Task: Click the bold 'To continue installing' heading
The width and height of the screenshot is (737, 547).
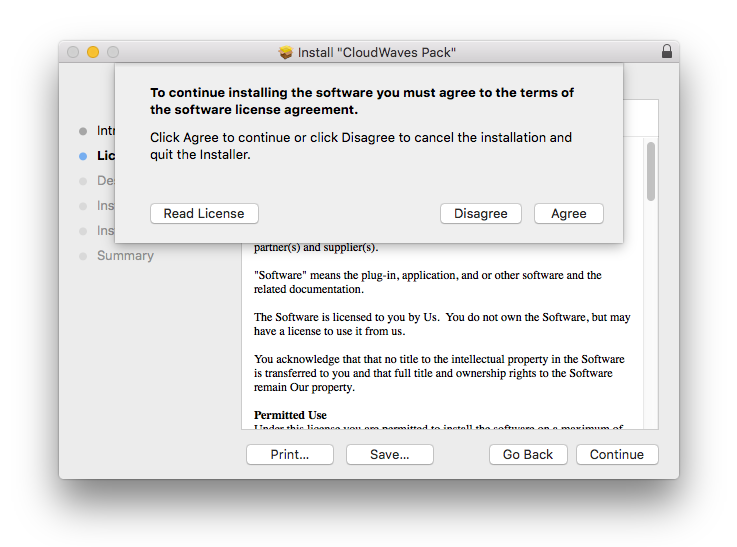Action: tap(362, 101)
